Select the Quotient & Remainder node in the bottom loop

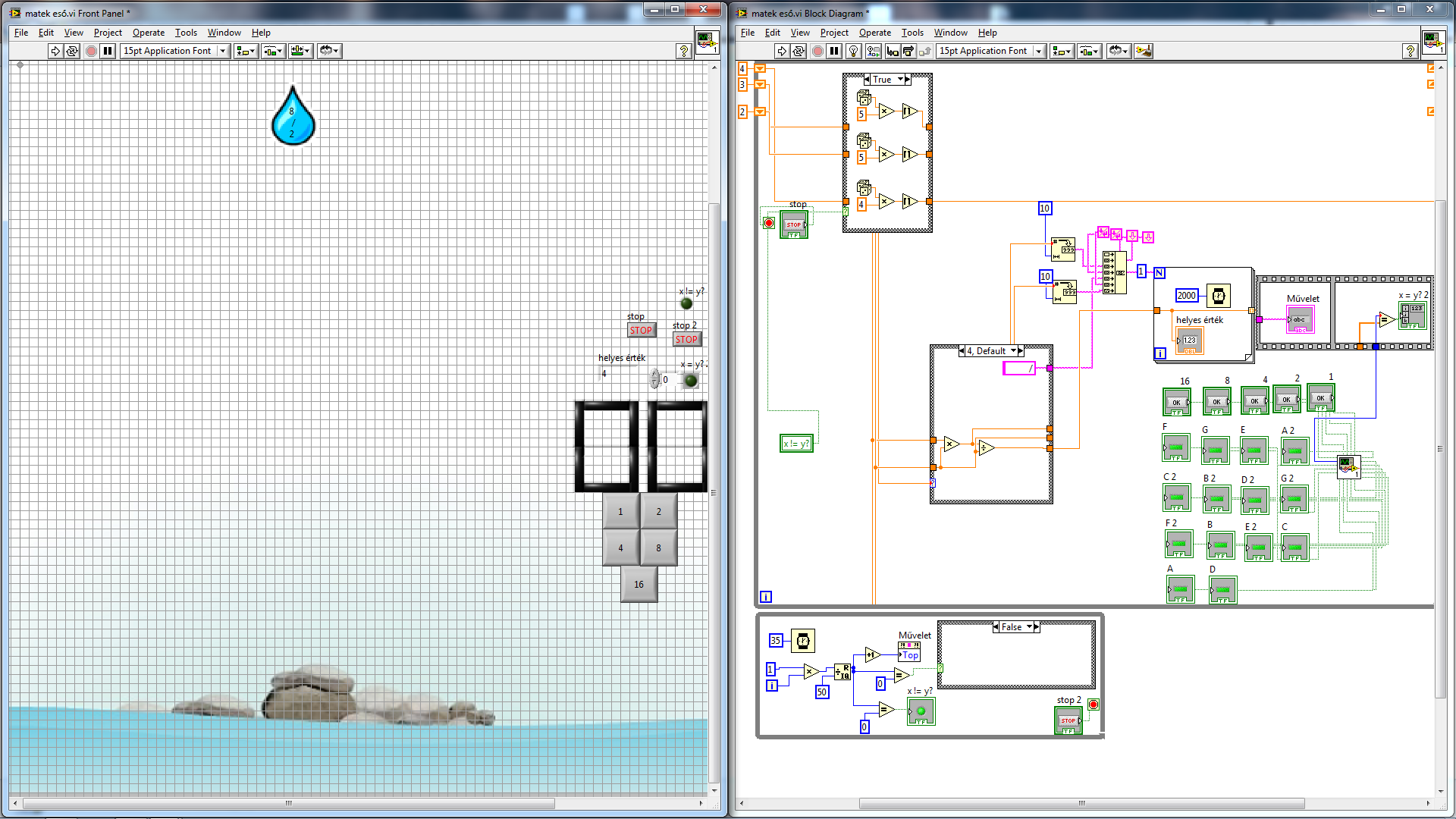(843, 672)
